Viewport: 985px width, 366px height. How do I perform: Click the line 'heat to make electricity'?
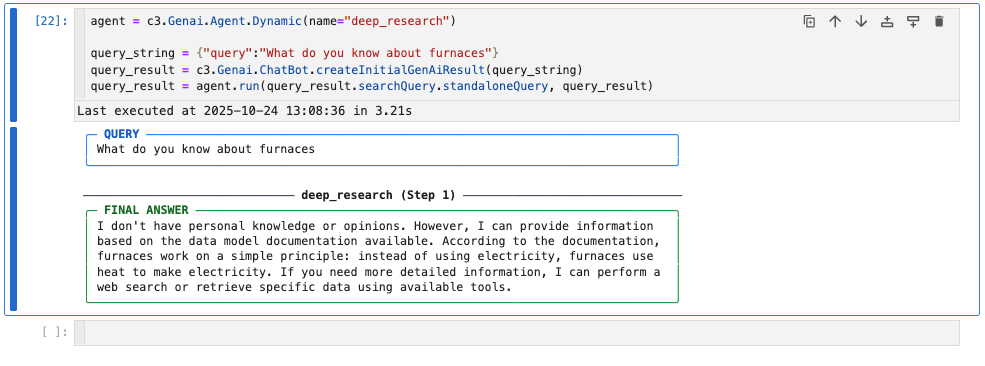378,272
